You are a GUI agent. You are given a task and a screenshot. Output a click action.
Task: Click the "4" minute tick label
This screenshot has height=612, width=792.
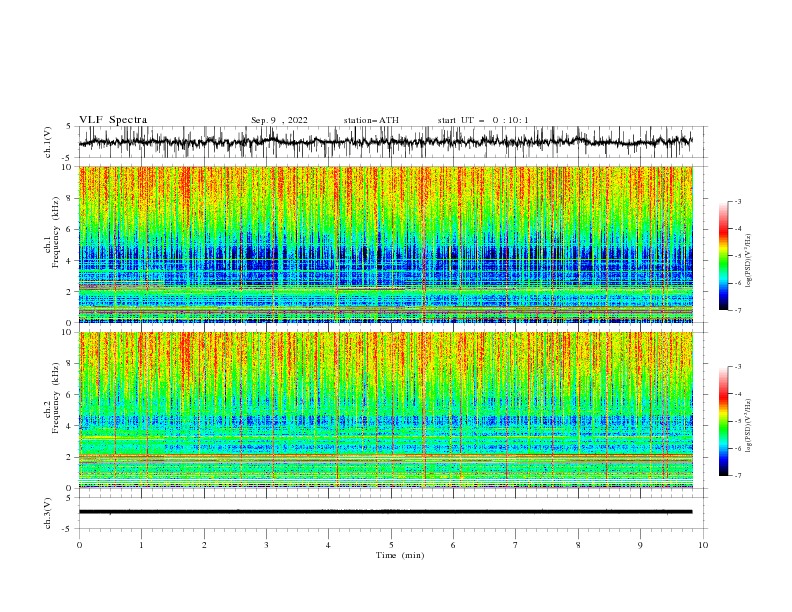[328, 545]
